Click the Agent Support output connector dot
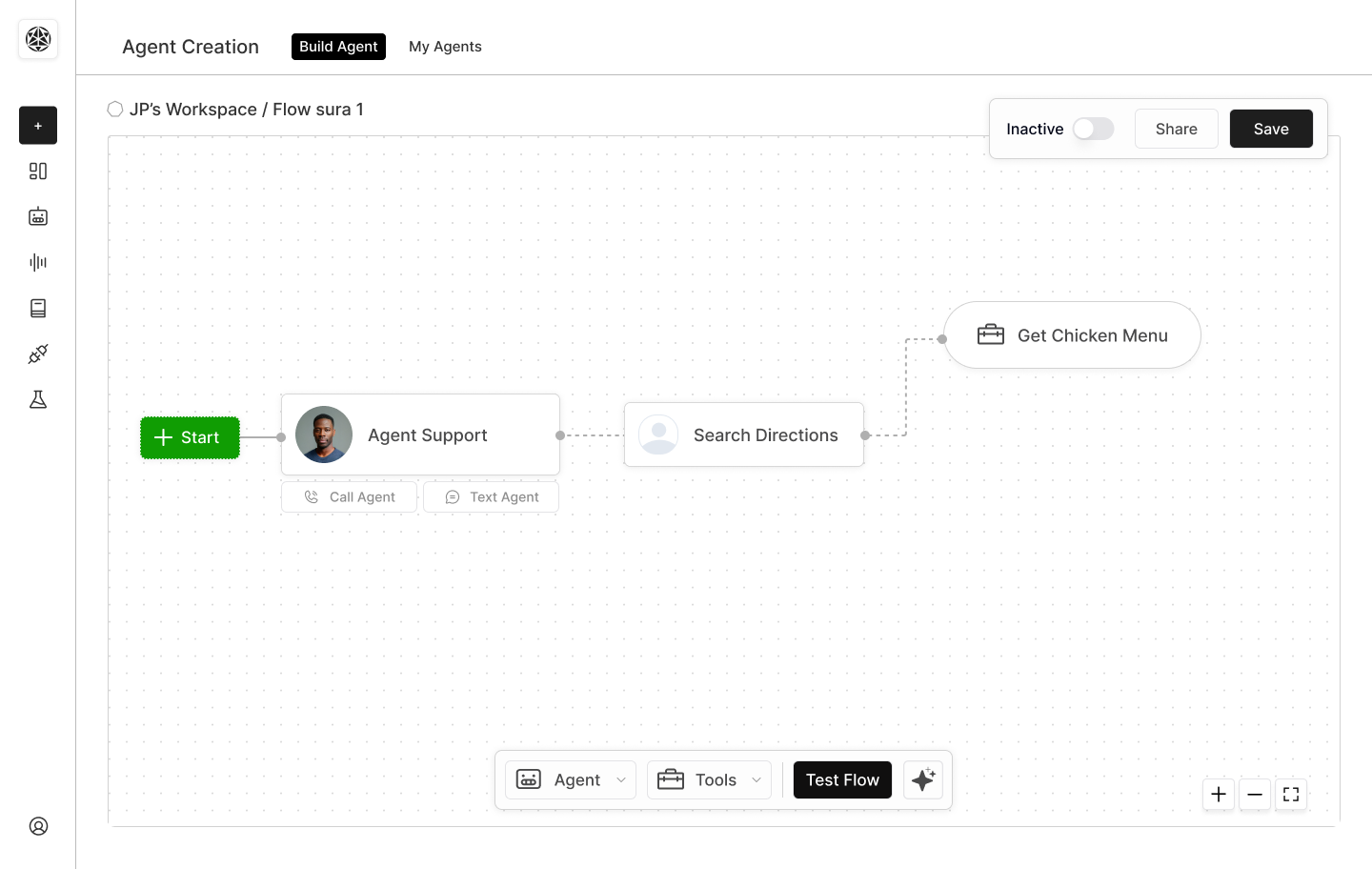The height and width of the screenshot is (869, 1372). (x=560, y=435)
